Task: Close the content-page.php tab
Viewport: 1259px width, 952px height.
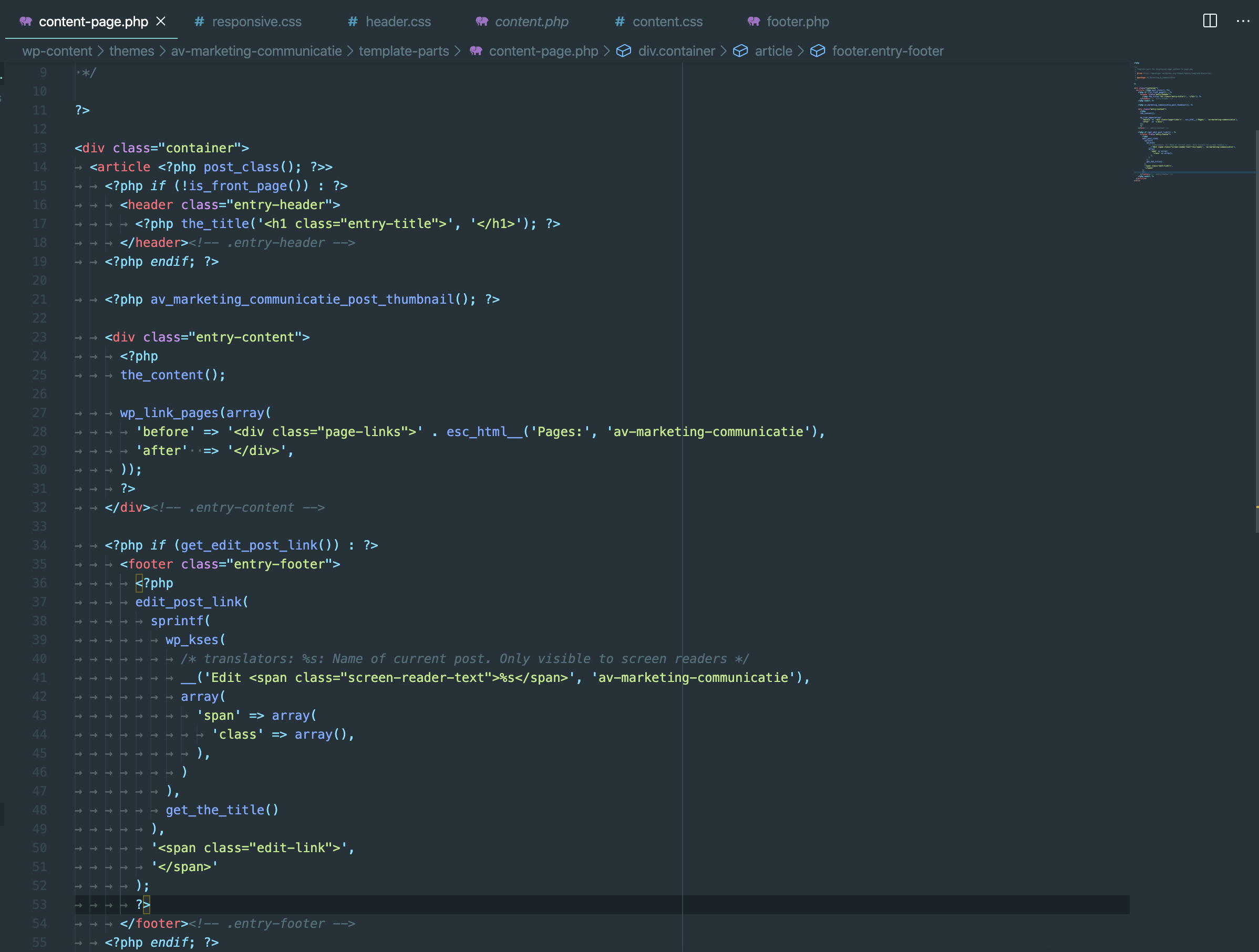Action: coord(161,21)
